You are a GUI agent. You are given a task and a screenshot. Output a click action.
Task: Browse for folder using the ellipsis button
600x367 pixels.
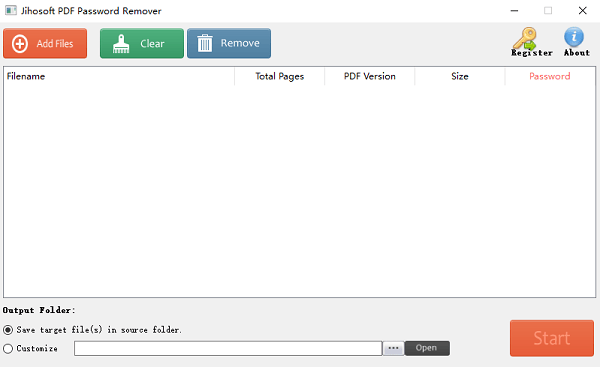(x=393, y=348)
